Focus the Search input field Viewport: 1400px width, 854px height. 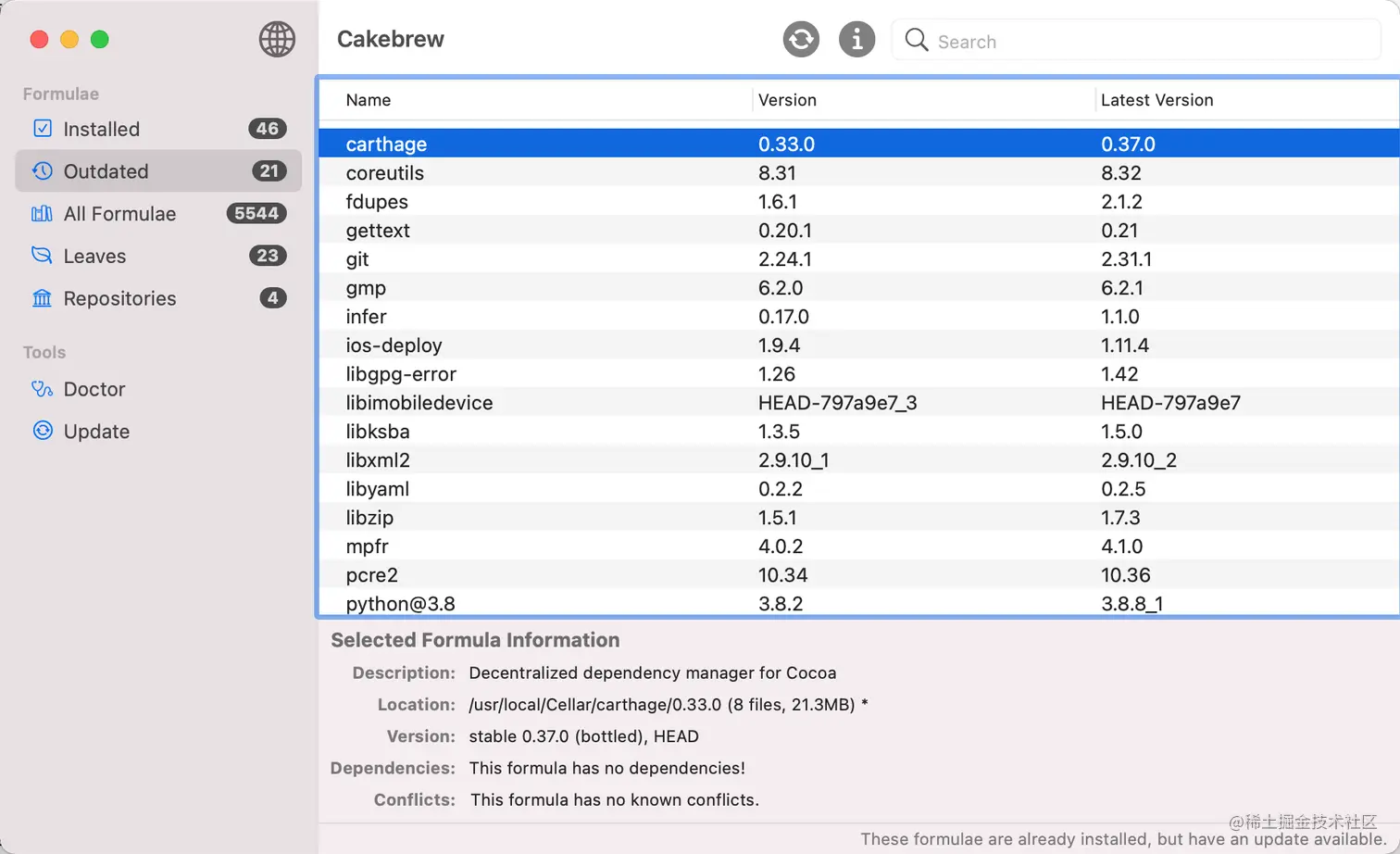pyautogui.click(x=1136, y=41)
